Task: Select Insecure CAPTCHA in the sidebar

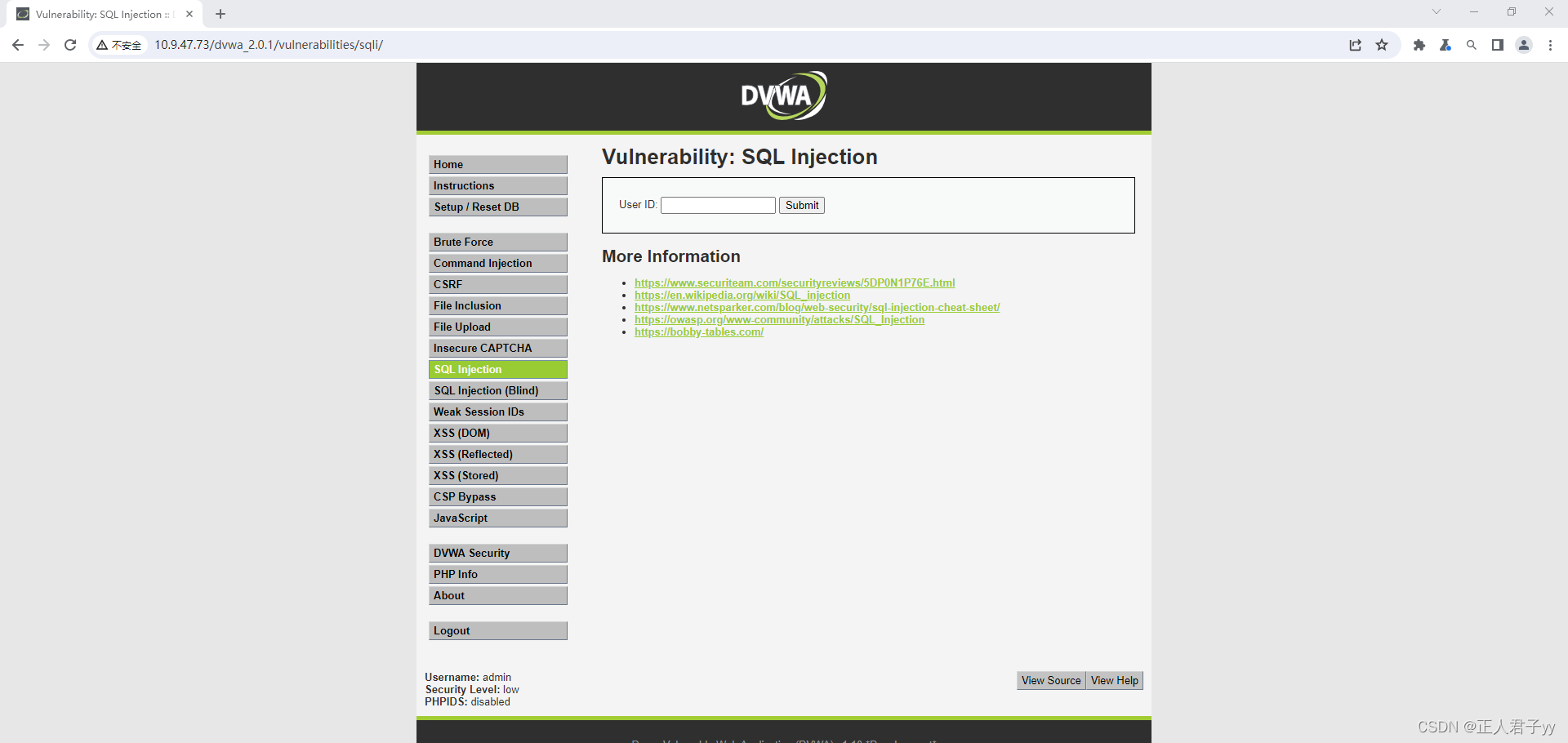Action: [x=498, y=348]
